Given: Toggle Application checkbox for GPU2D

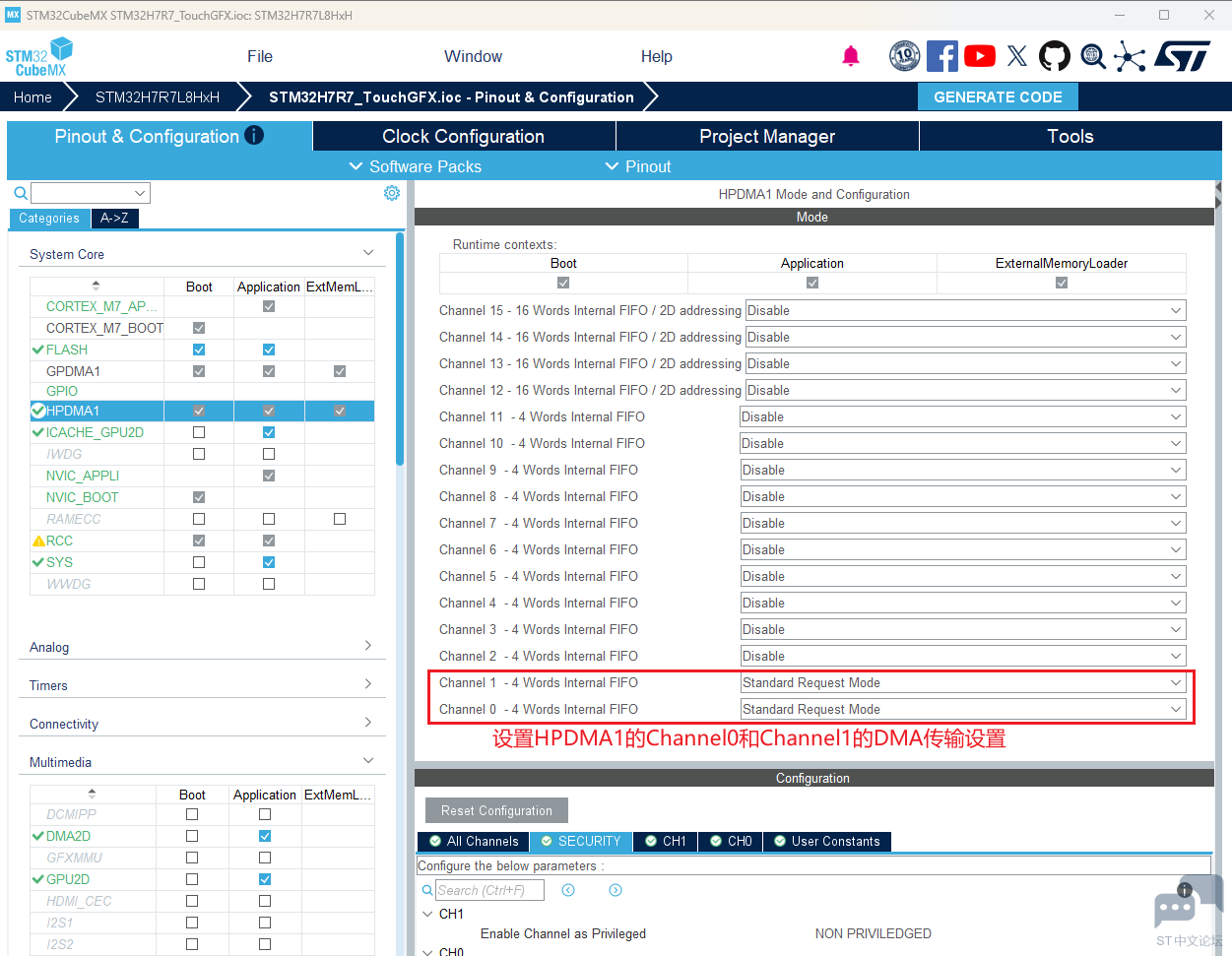Looking at the screenshot, I should coord(265,879).
